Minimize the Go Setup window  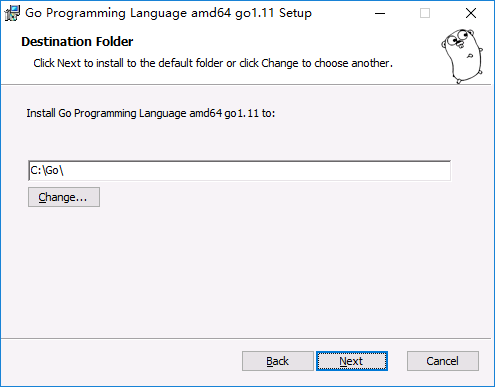point(380,13)
